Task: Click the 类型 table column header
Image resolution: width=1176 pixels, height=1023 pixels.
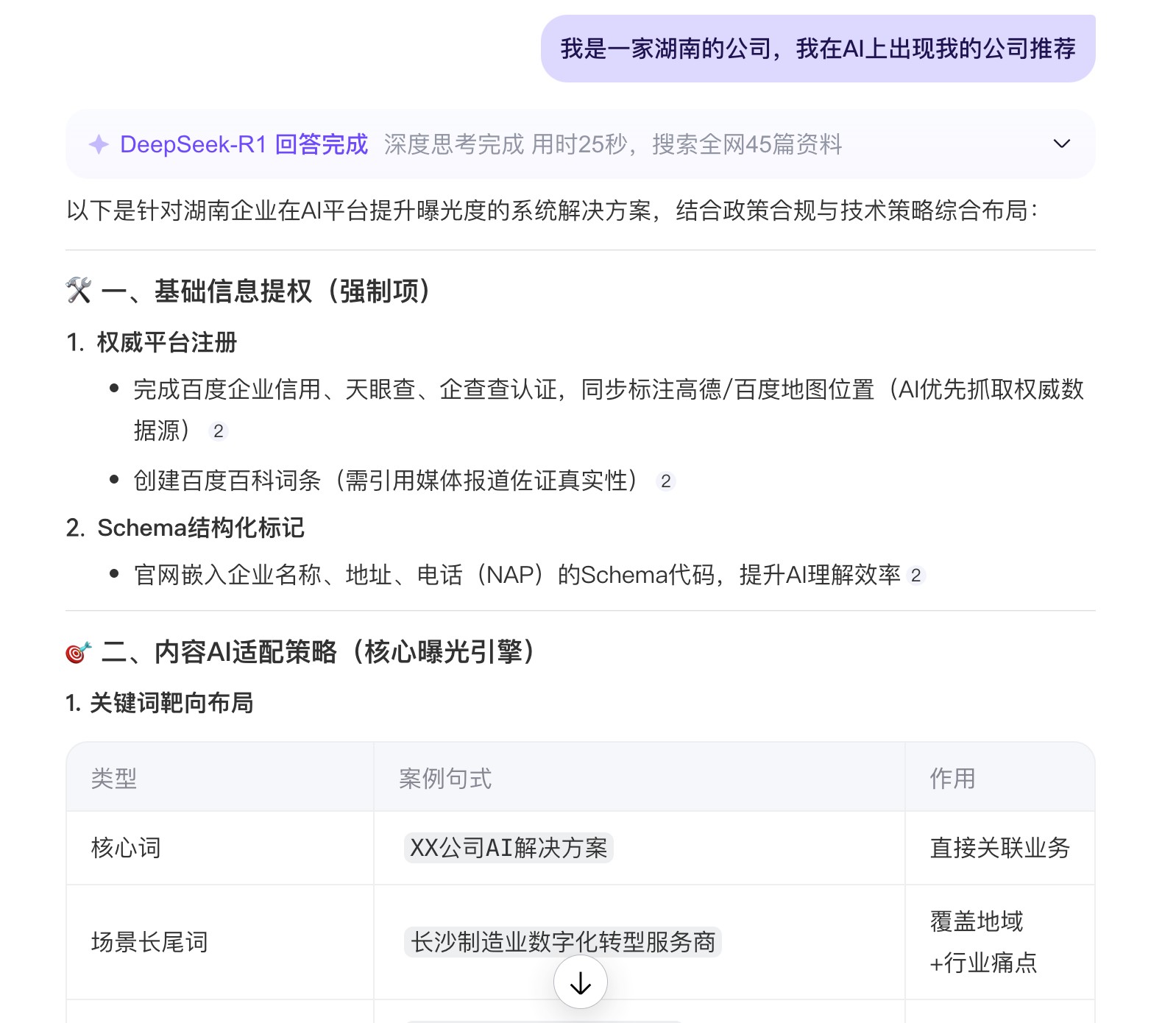Action: pyautogui.click(x=114, y=778)
